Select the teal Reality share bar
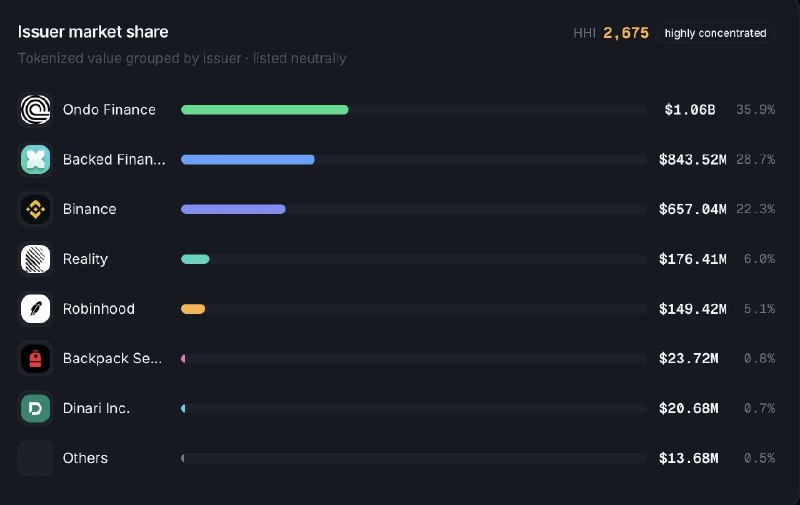Image resolution: width=800 pixels, height=505 pixels. tap(195, 259)
